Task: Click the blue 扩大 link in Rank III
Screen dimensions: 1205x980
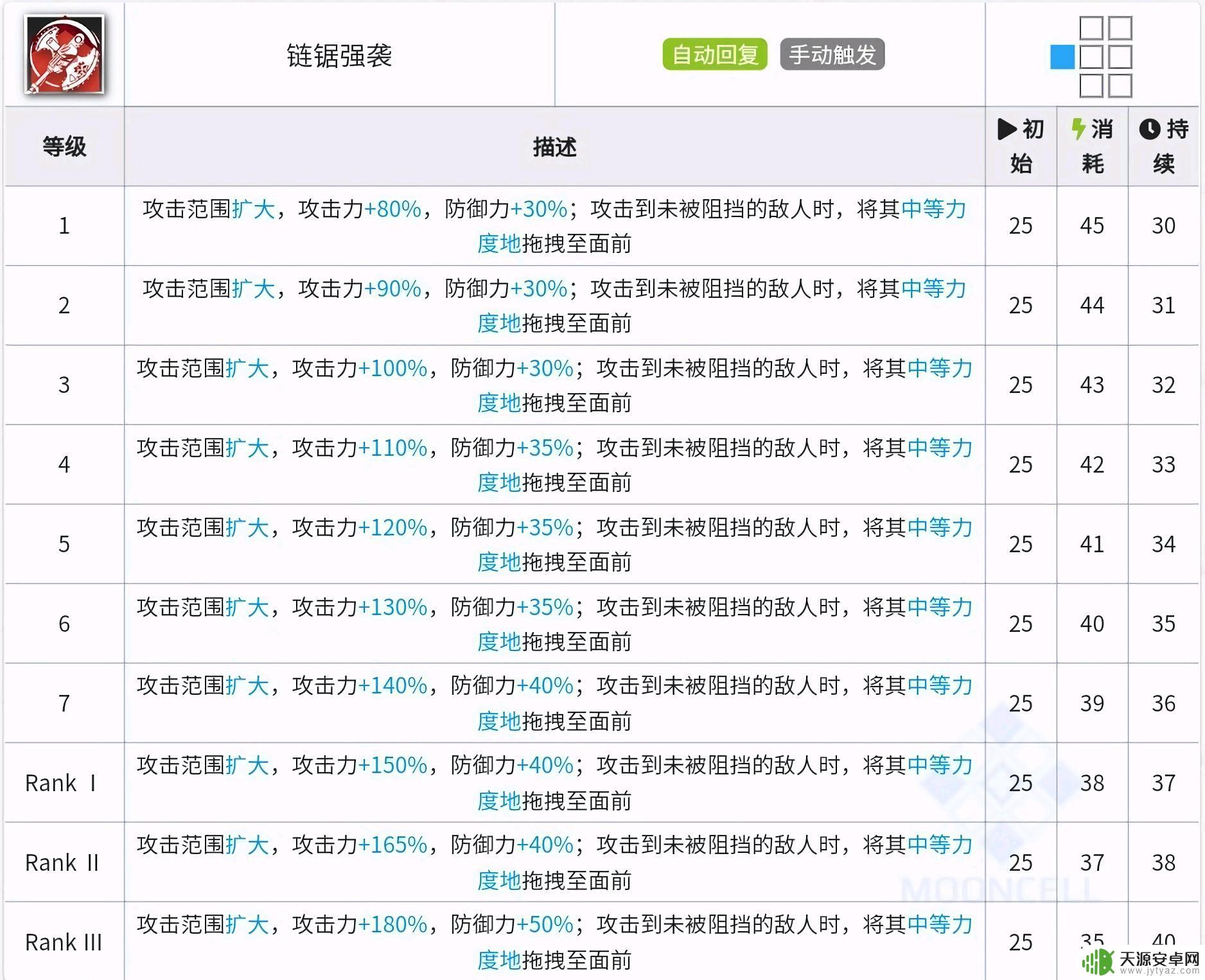Action: click(247, 925)
